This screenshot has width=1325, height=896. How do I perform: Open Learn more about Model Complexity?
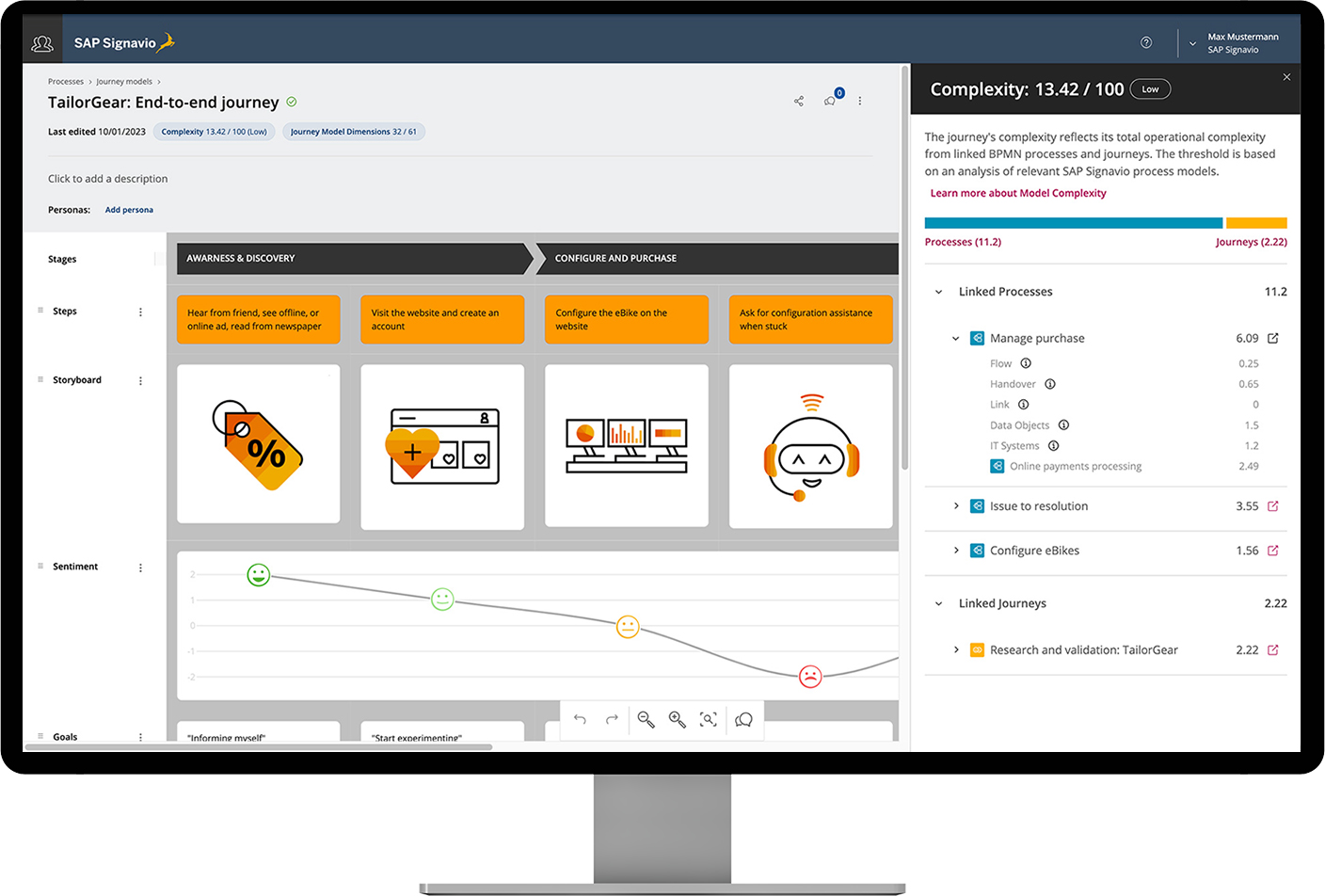(x=1018, y=192)
